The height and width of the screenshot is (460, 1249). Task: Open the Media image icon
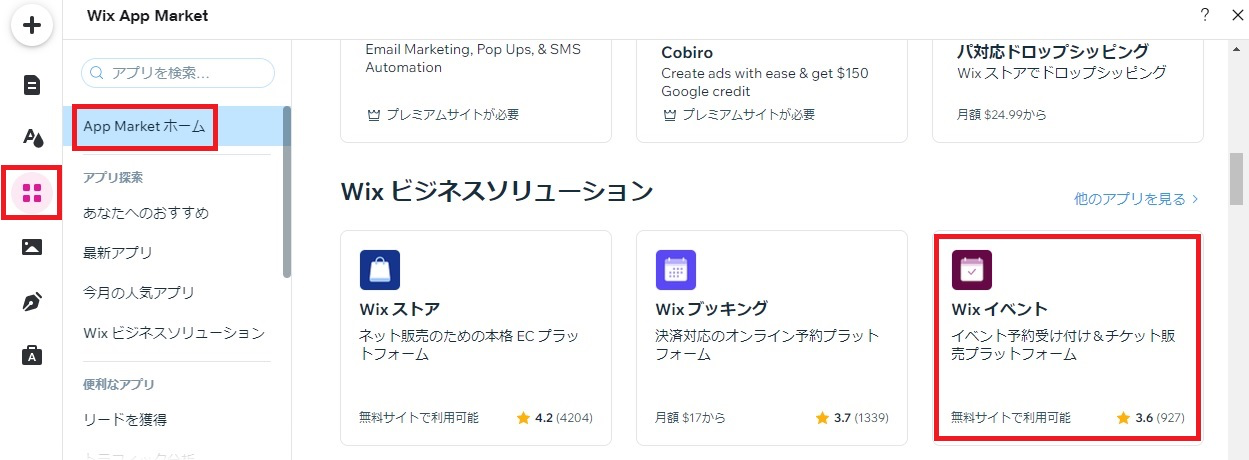coord(31,247)
